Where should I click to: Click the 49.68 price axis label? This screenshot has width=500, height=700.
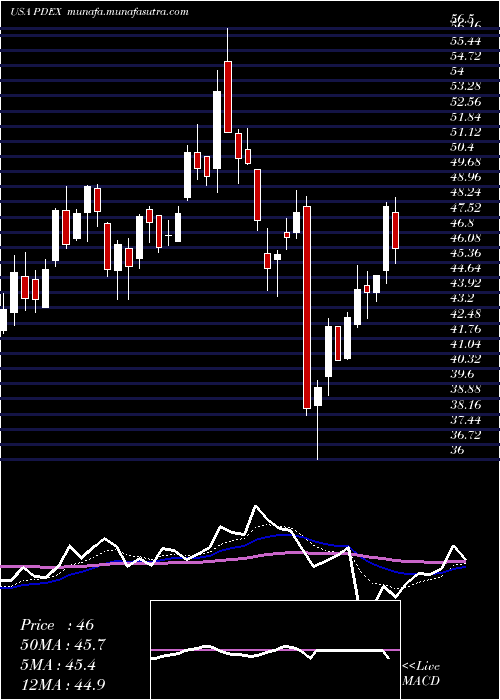[466, 162]
